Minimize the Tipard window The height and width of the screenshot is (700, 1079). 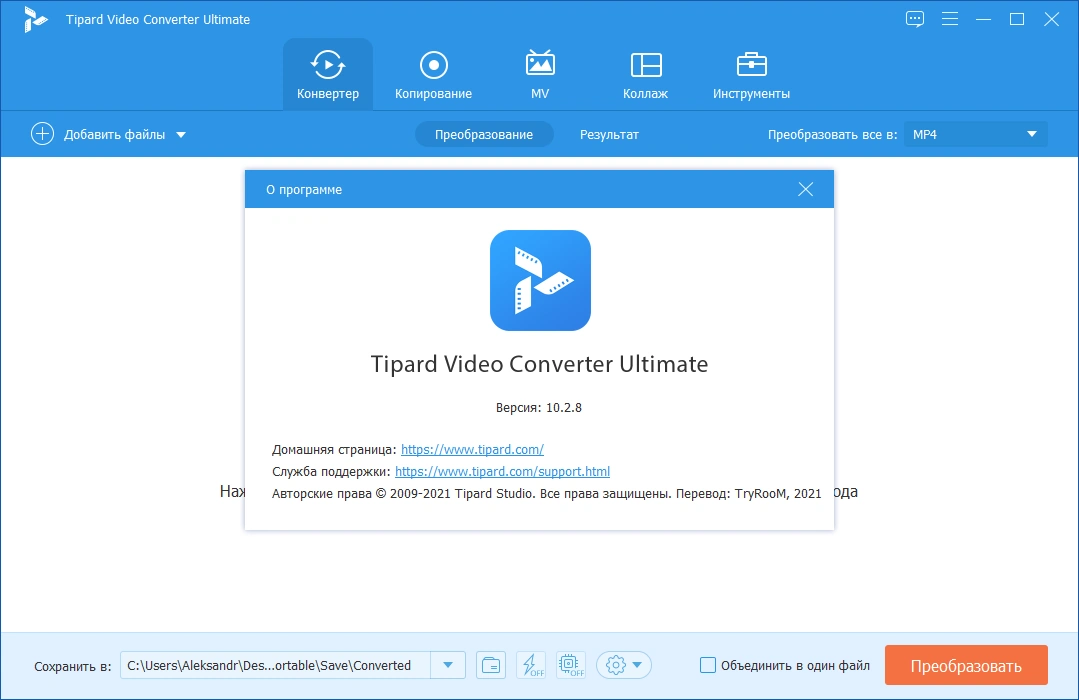(983, 19)
